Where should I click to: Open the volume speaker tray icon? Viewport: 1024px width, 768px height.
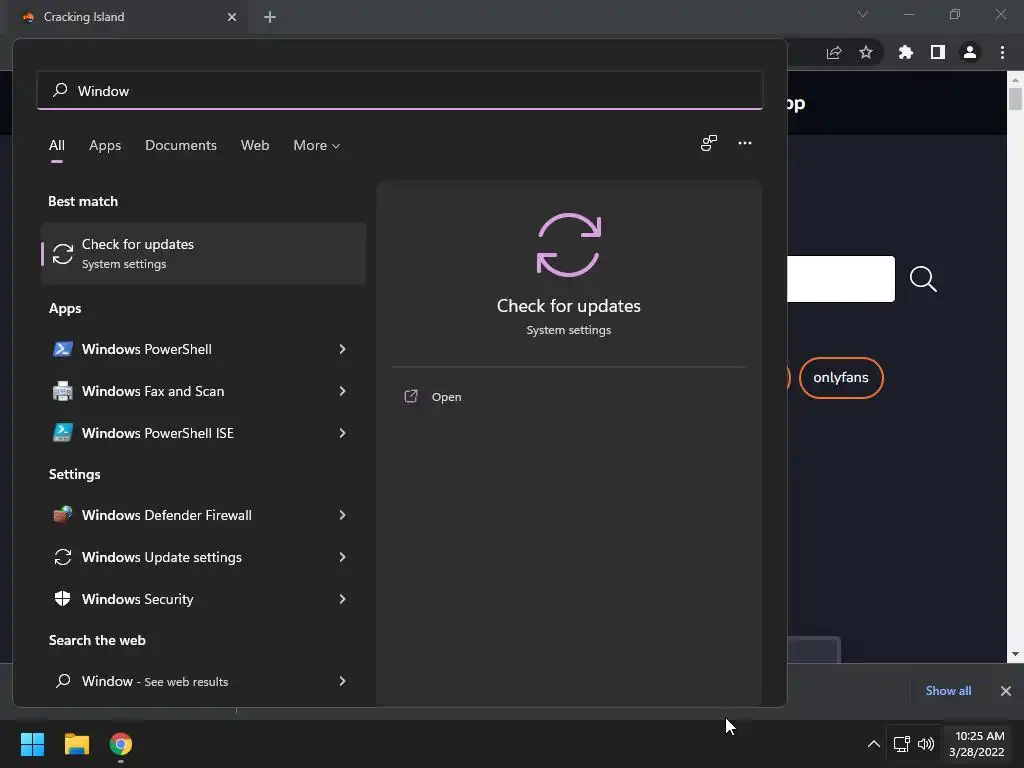pyautogui.click(x=926, y=744)
